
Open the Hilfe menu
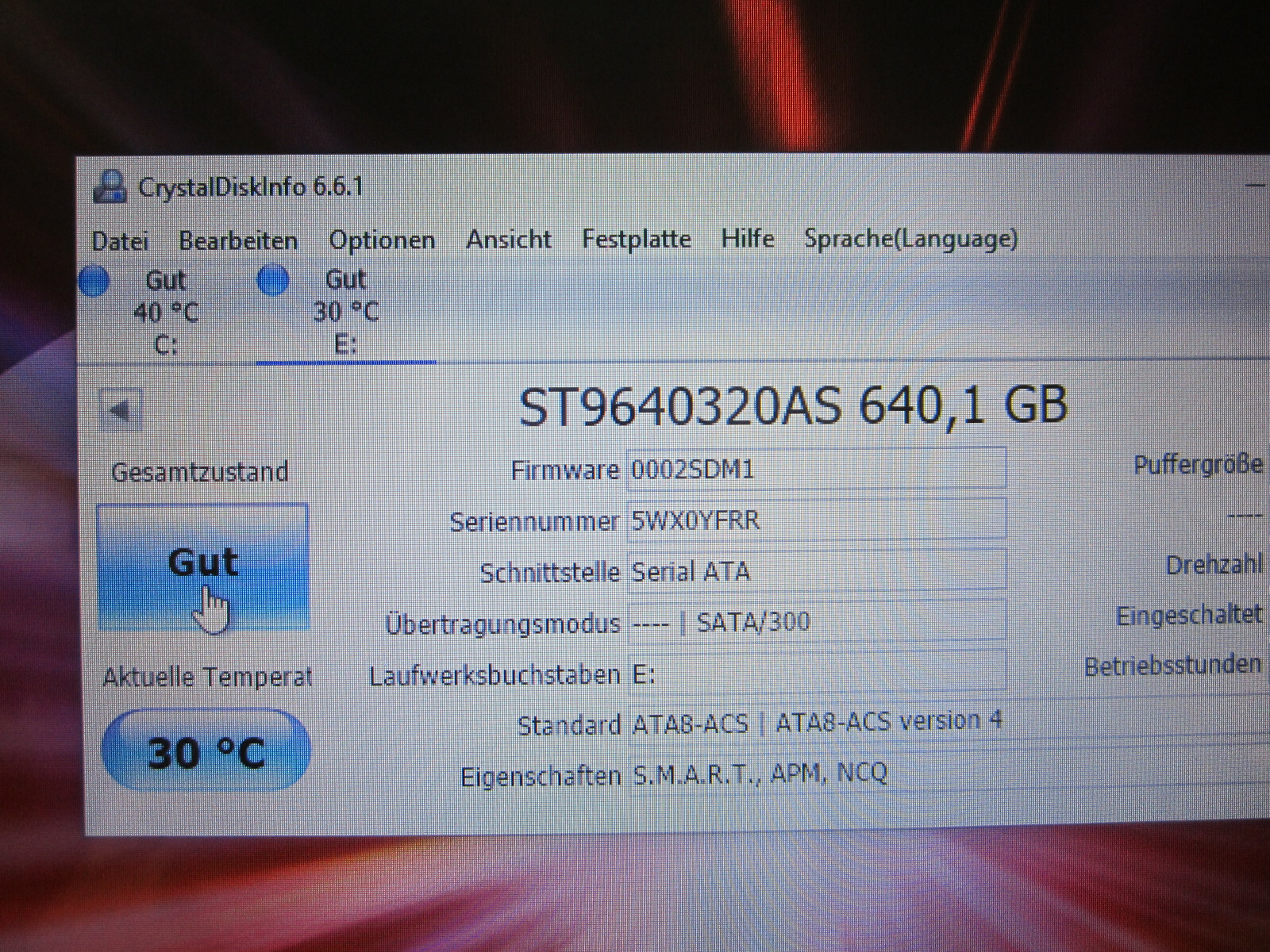click(x=748, y=238)
